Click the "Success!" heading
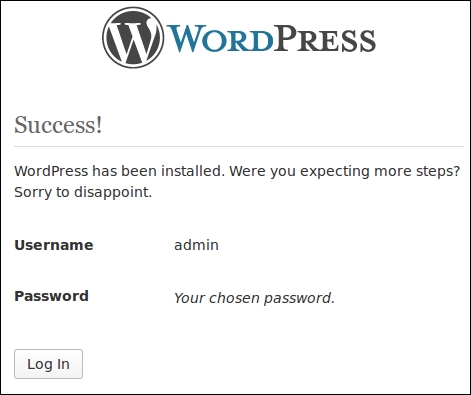The width and height of the screenshot is (471, 395). click(58, 125)
